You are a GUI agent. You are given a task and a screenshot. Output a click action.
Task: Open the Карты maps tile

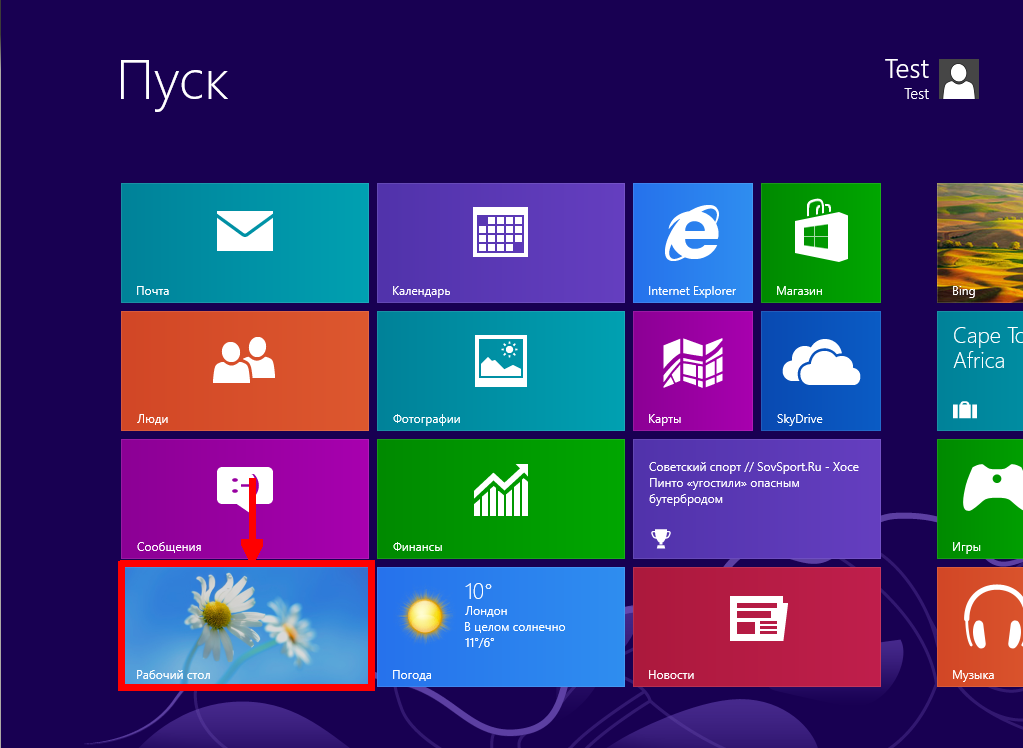692,371
